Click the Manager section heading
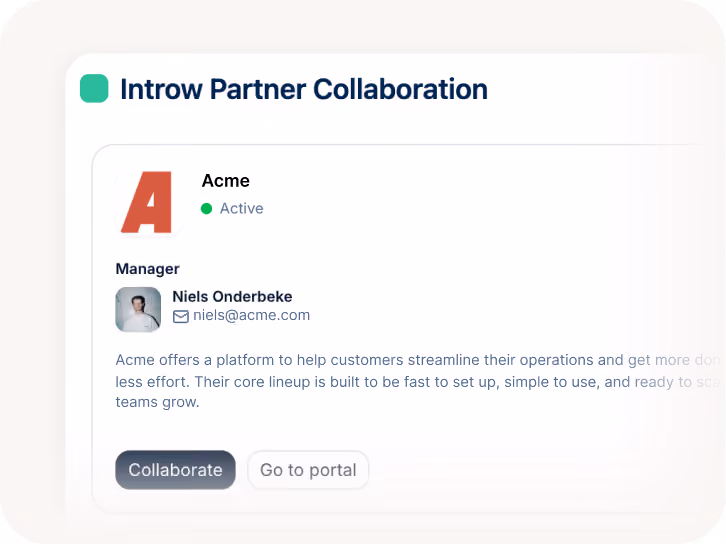This screenshot has width=726, height=544. point(147,269)
